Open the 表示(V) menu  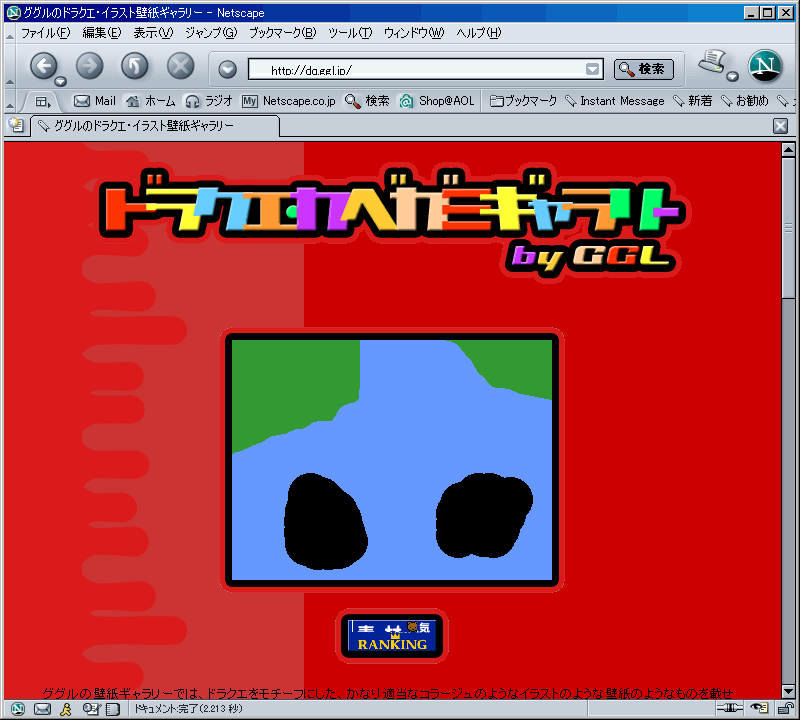pos(153,33)
